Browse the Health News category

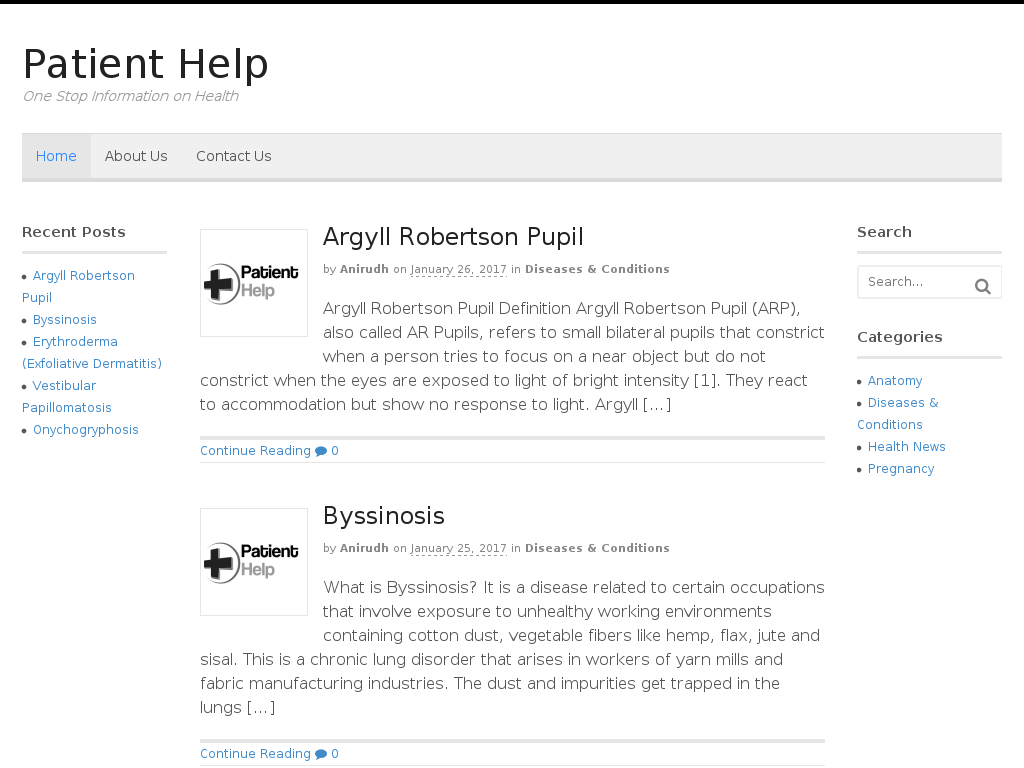(906, 447)
